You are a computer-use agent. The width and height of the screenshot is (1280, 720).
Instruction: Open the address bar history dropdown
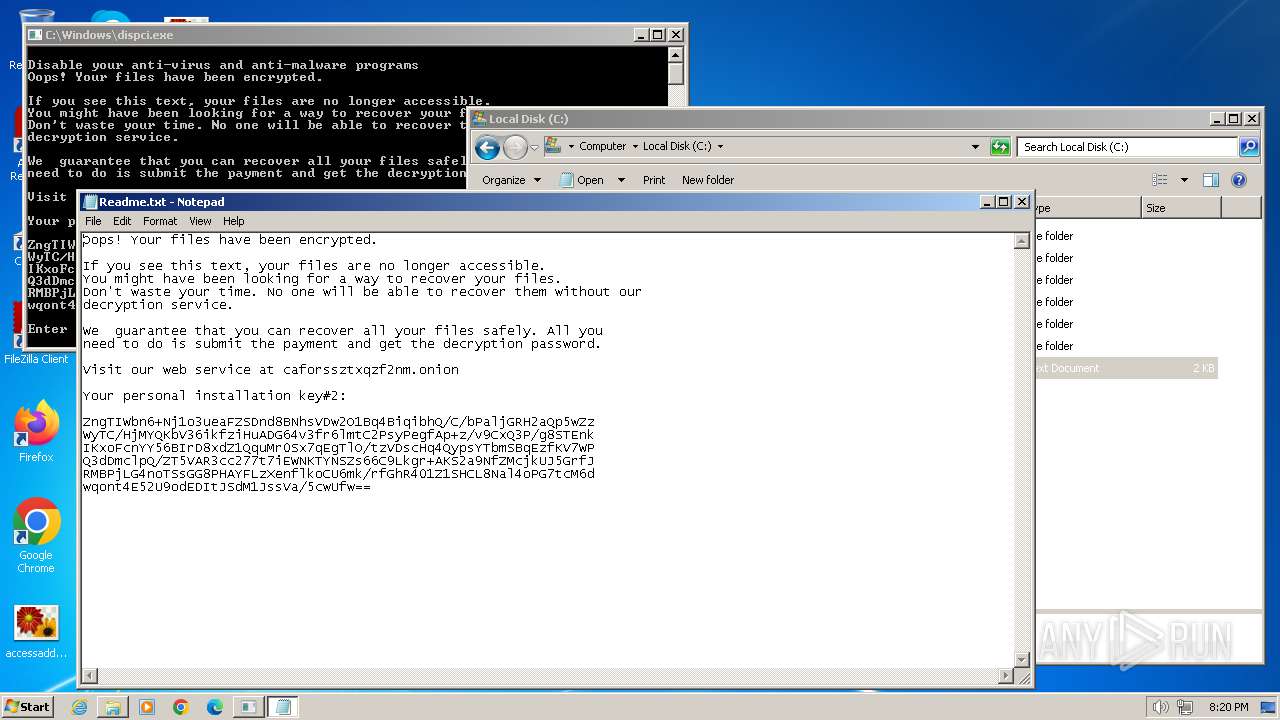(x=975, y=146)
